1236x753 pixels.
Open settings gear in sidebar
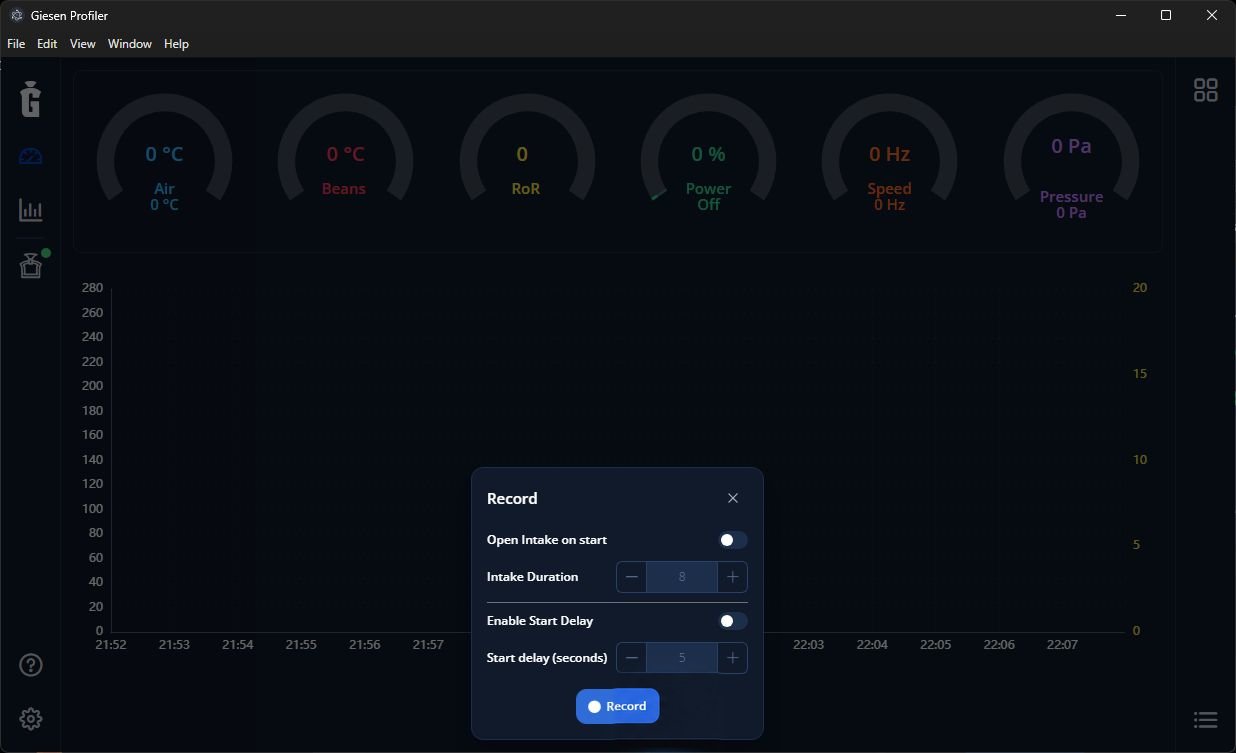31,719
